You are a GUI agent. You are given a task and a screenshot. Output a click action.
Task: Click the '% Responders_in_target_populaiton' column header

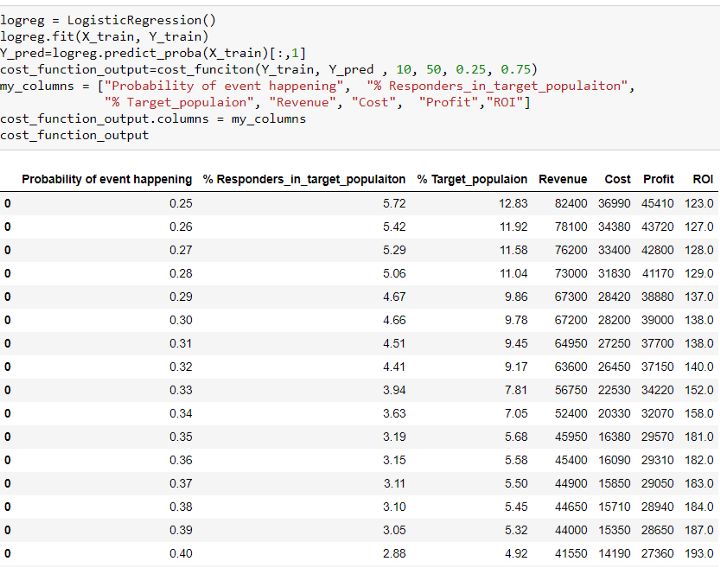pos(304,179)
